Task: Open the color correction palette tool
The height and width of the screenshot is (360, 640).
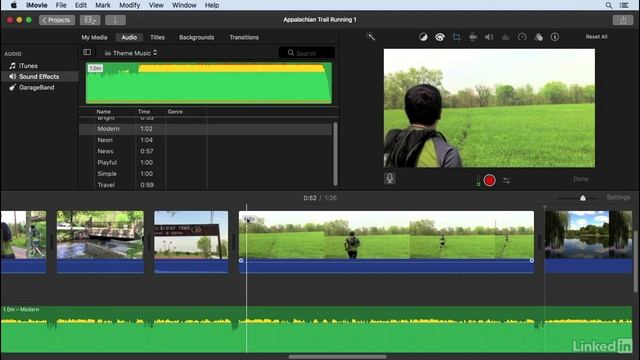Action: coord(440,37)
